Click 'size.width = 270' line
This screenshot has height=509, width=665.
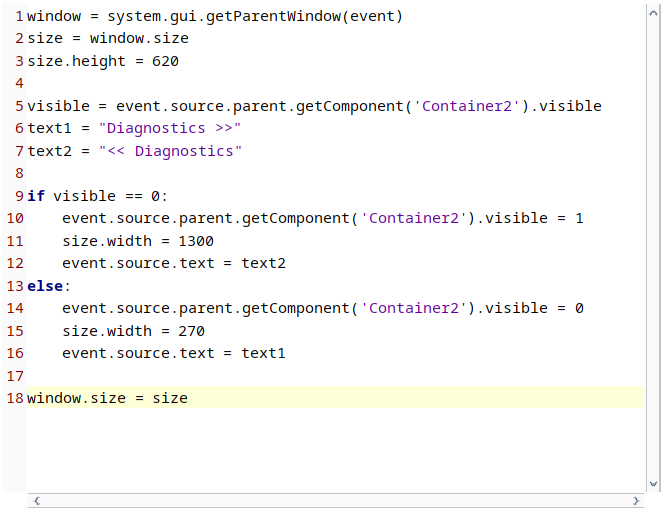(x=134, y=331)
